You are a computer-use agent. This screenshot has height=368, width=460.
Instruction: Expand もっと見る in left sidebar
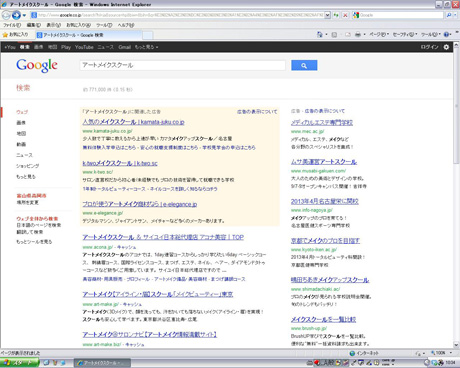pyautogui.click(x=26, y=177)
